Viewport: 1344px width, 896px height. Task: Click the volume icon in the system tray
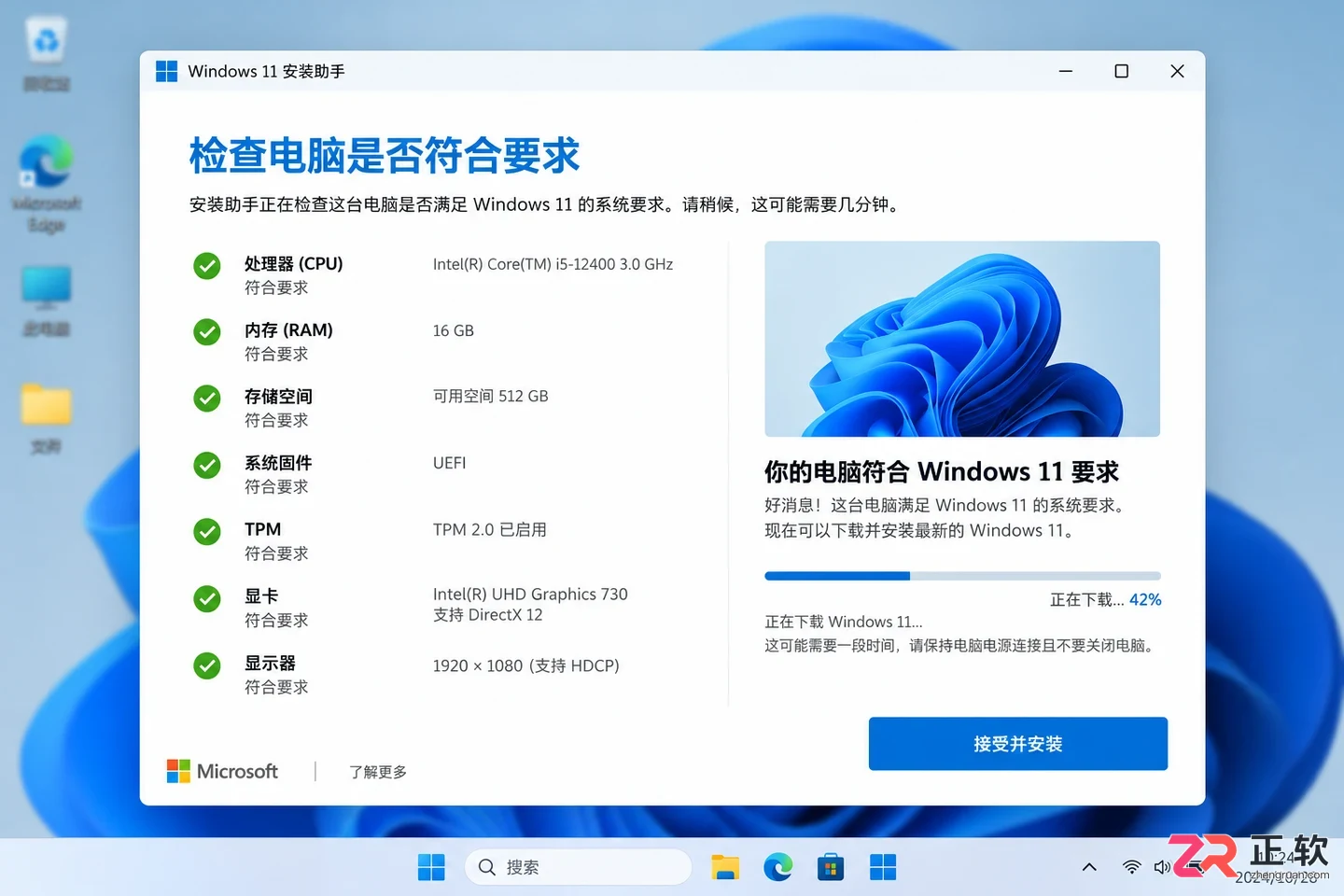pos(1162,867)
